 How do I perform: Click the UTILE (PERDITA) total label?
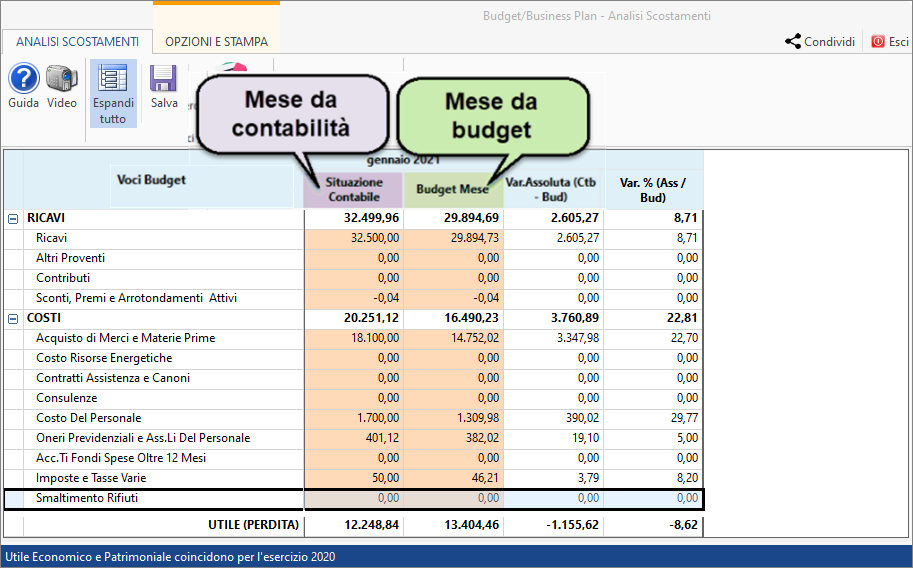(253, 524)
